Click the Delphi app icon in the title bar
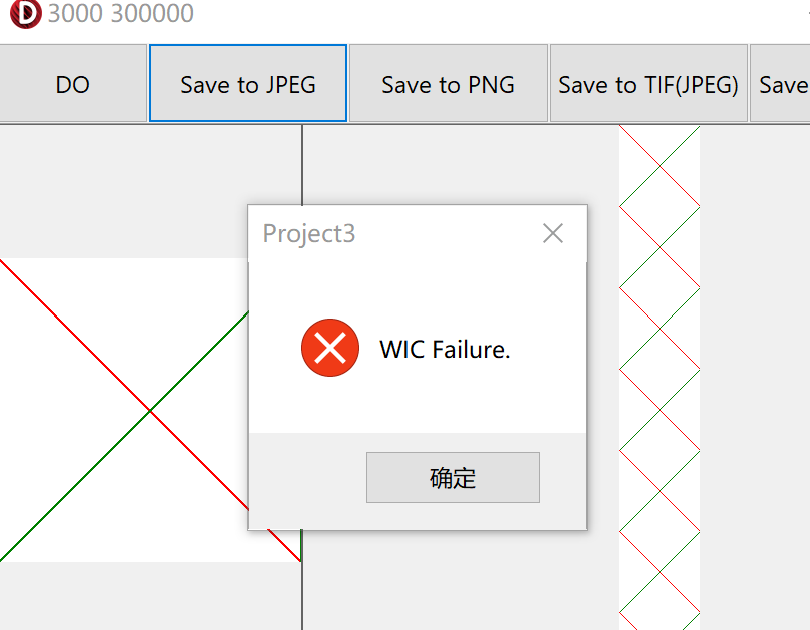Image resolution: width=810 pixels, height=630 pixels. 25,13
